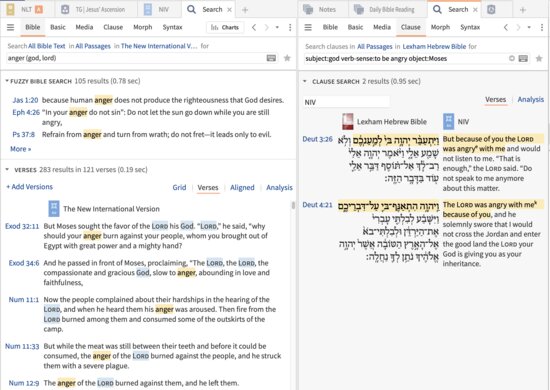Close the left Search tab
This screenshot has height=390, width=550.
pos(229,10)
